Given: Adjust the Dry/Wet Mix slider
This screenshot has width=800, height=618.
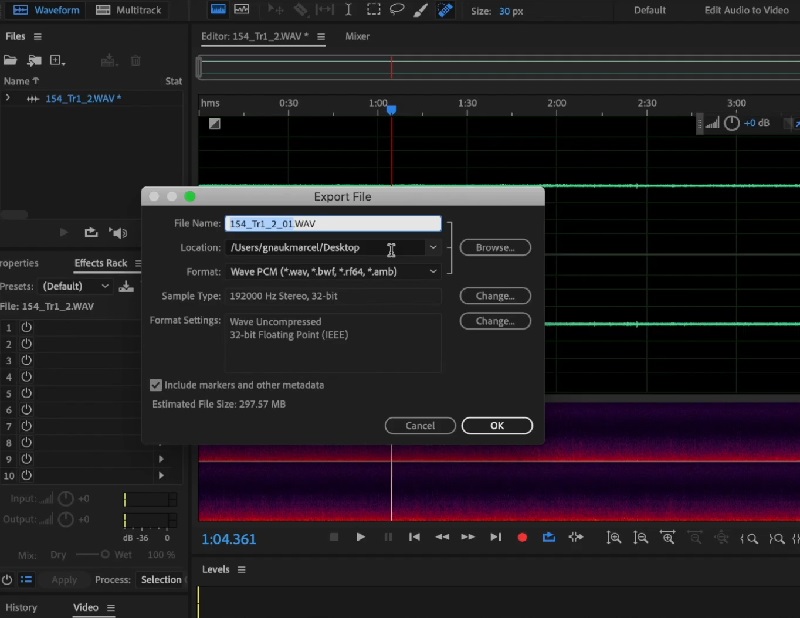Looking at the screenshot, I should (x=92, y=554).
